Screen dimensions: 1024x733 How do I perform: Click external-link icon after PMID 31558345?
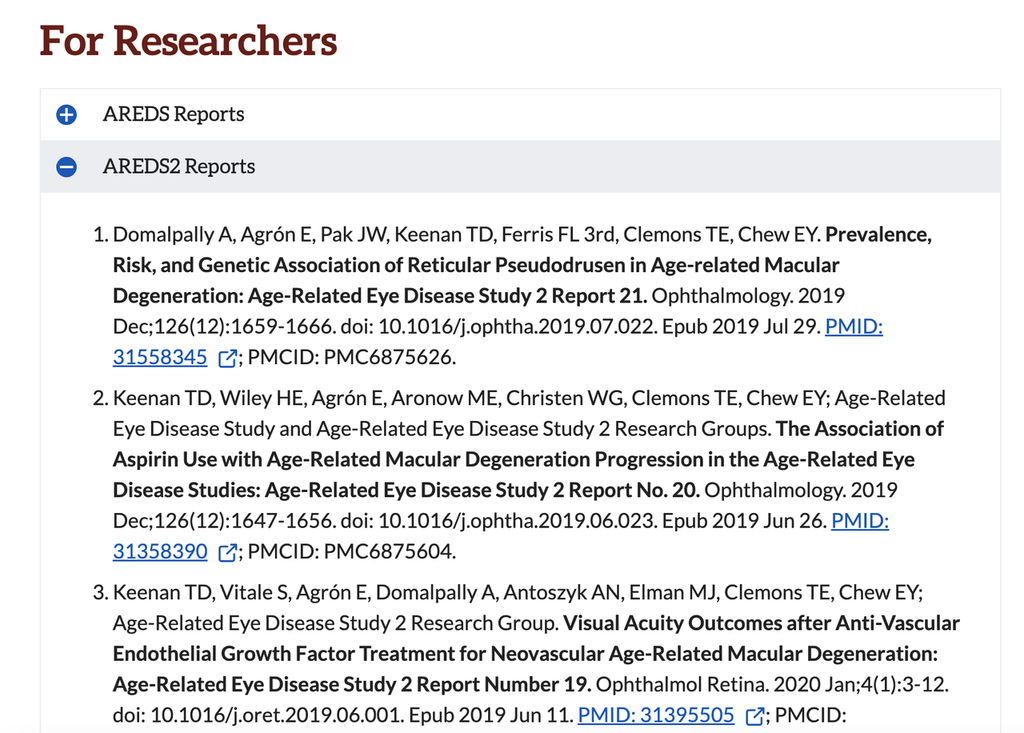click(x=227, y=358)
